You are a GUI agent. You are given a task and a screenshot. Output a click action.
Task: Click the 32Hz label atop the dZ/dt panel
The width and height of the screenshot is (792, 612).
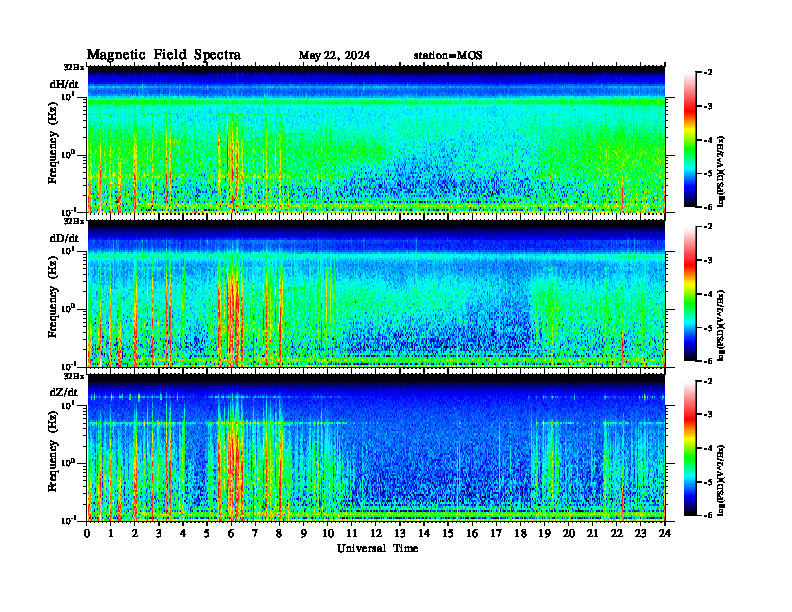click(x=74, y=376)
